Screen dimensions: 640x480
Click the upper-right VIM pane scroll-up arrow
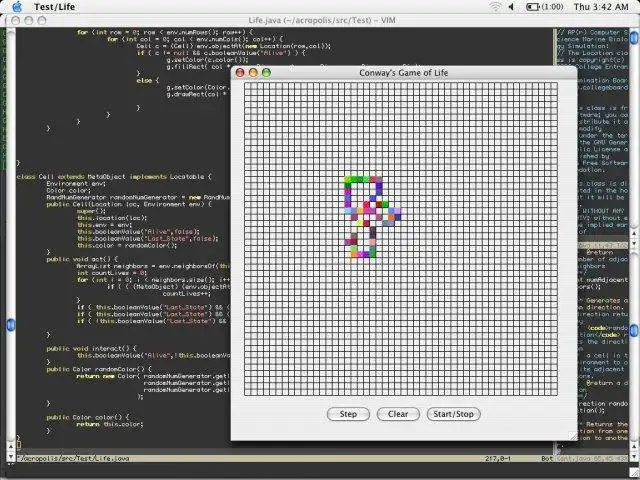tap(634, 234)
